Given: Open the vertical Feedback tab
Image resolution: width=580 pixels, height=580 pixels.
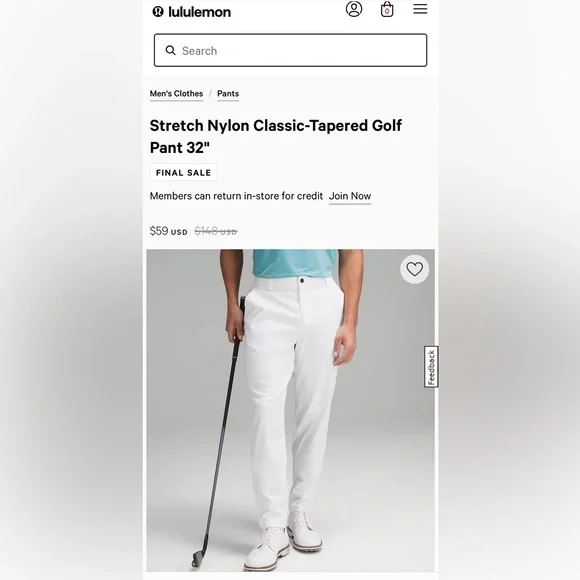Looking at the screenshot, I should (x=431, y=367).
